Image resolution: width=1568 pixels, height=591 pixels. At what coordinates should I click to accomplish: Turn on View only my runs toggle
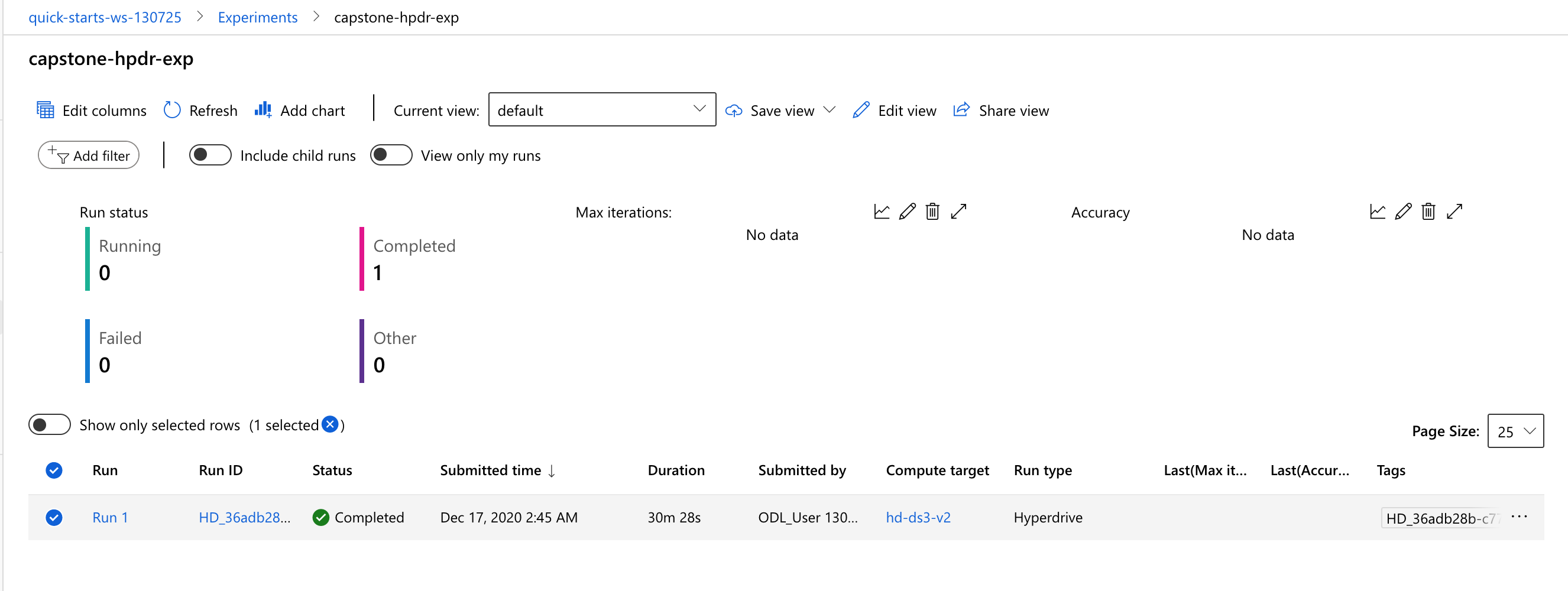pyautogui.click(x=391, y=155)
